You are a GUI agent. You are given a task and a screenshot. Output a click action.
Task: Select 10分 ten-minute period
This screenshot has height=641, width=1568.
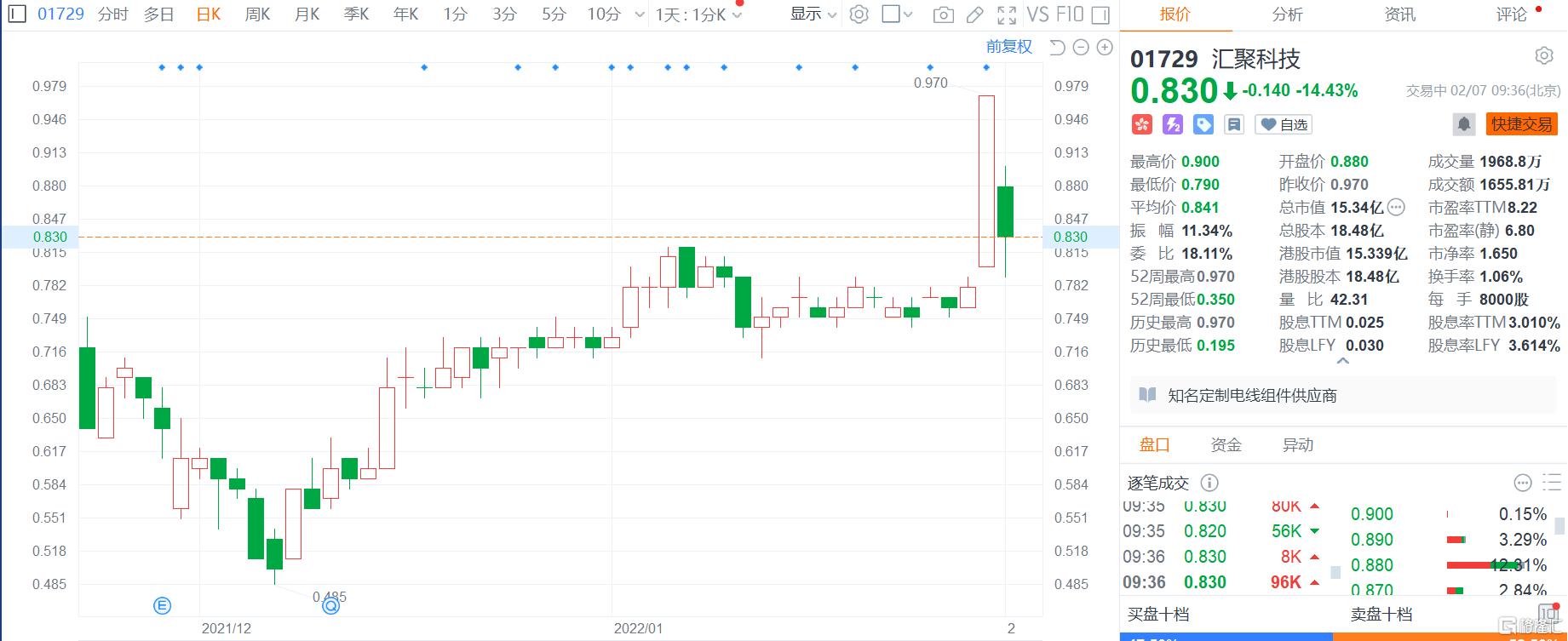coord(604,14)
